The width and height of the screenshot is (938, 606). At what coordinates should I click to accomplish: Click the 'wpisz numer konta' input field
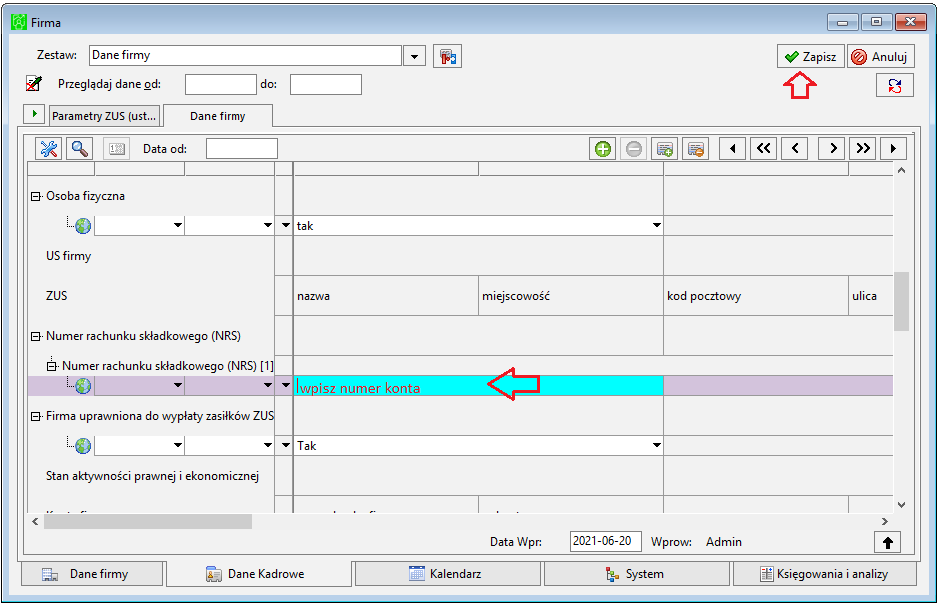[478, 386]
